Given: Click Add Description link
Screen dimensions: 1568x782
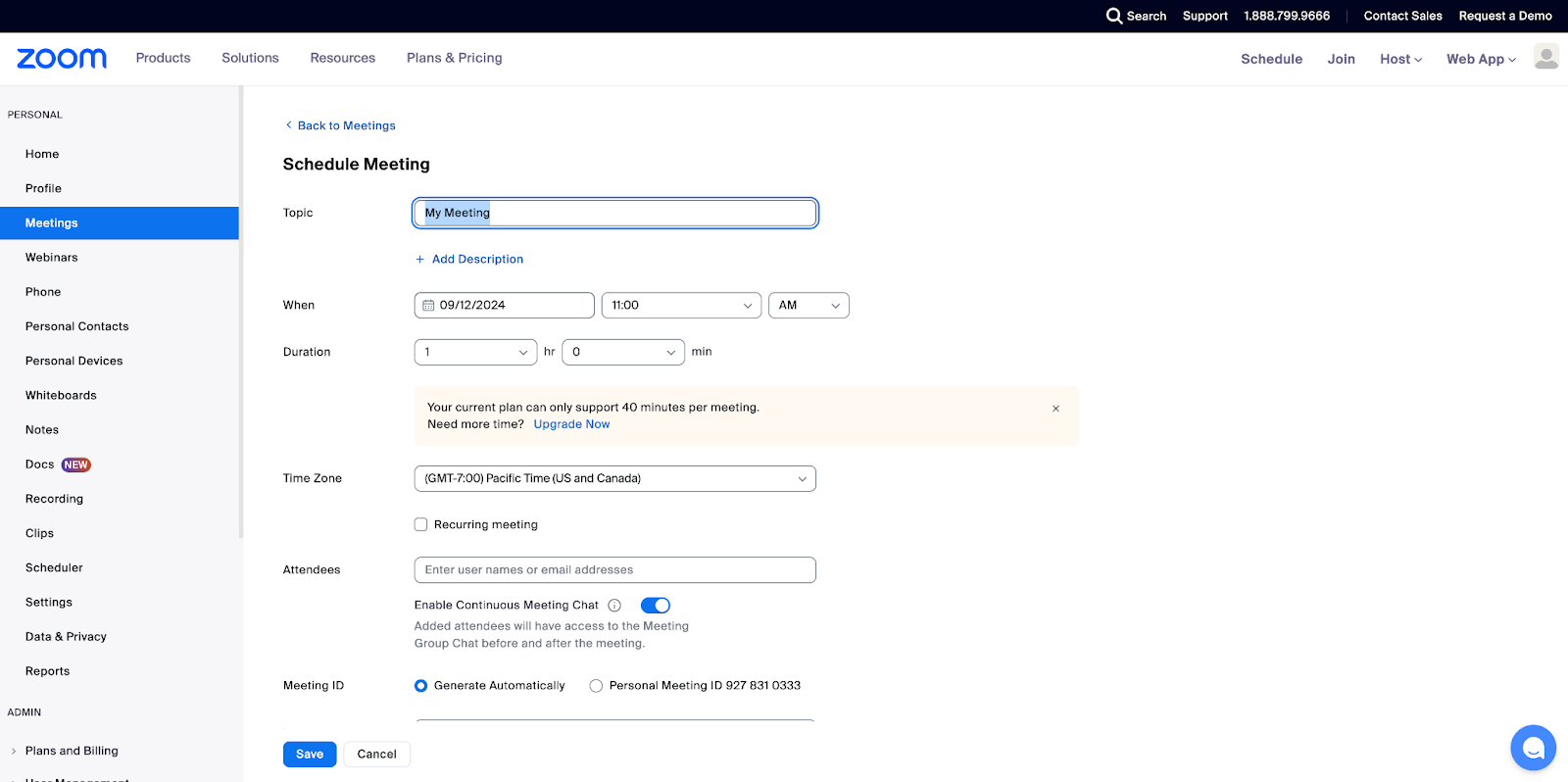Looking at the screenshot, I should point(478,260).
